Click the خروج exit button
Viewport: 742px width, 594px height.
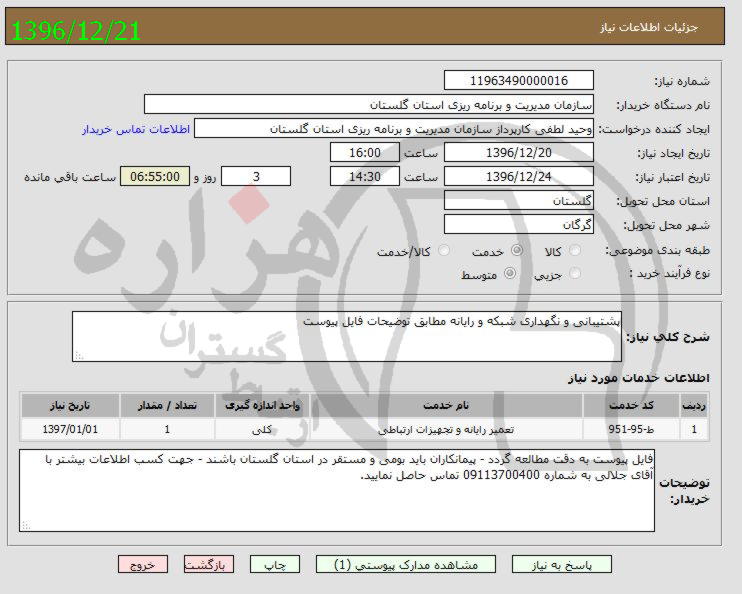(143, 565)
